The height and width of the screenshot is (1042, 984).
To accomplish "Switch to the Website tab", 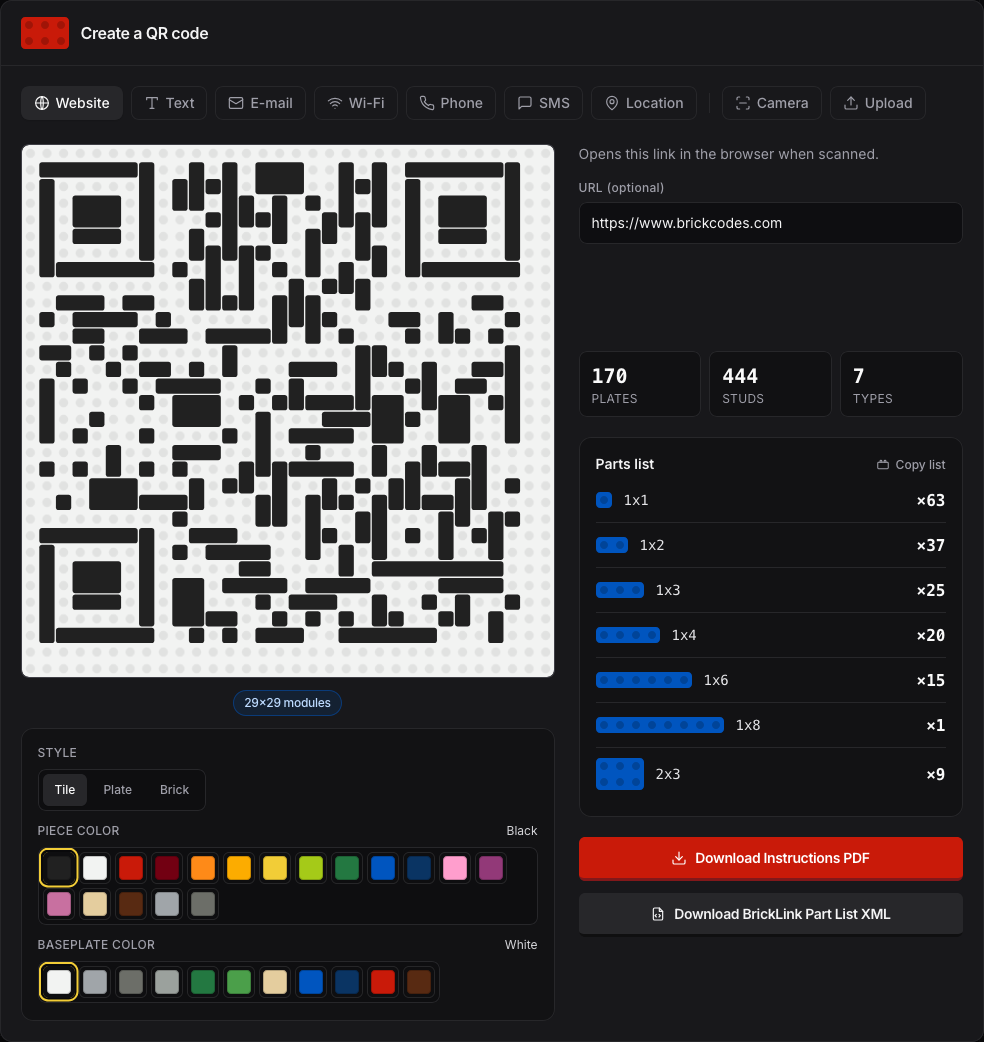I will [x=72, y=103].
